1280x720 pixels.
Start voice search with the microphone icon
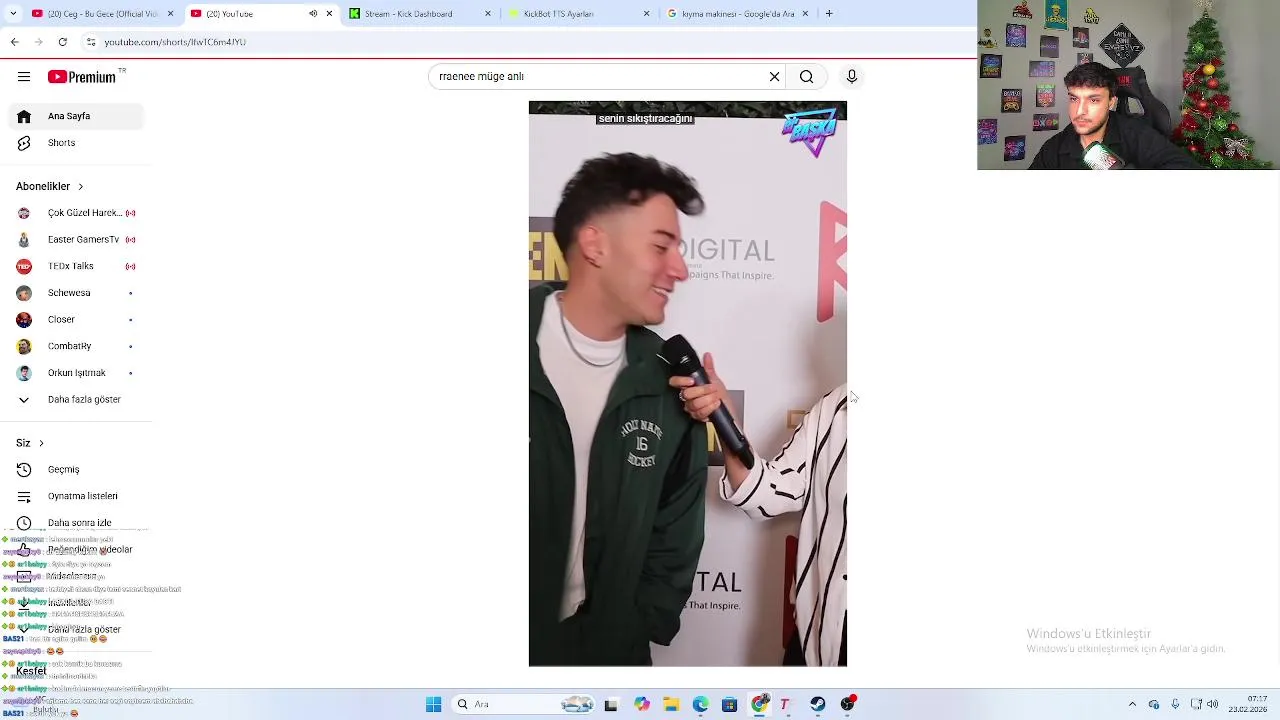point(852,77)
